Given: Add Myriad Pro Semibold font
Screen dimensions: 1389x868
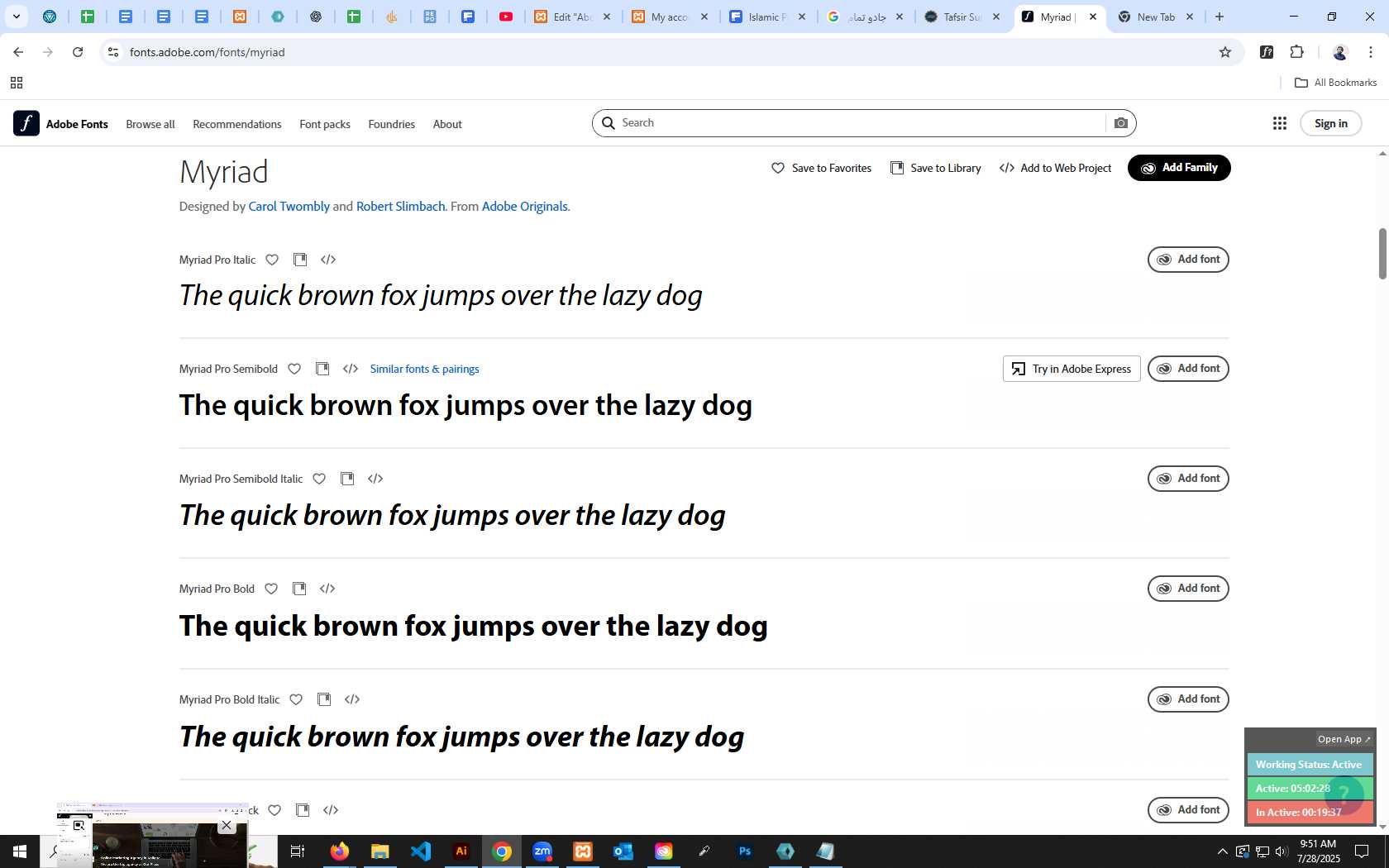Looking at the screenshot, I should (1188, 369).
